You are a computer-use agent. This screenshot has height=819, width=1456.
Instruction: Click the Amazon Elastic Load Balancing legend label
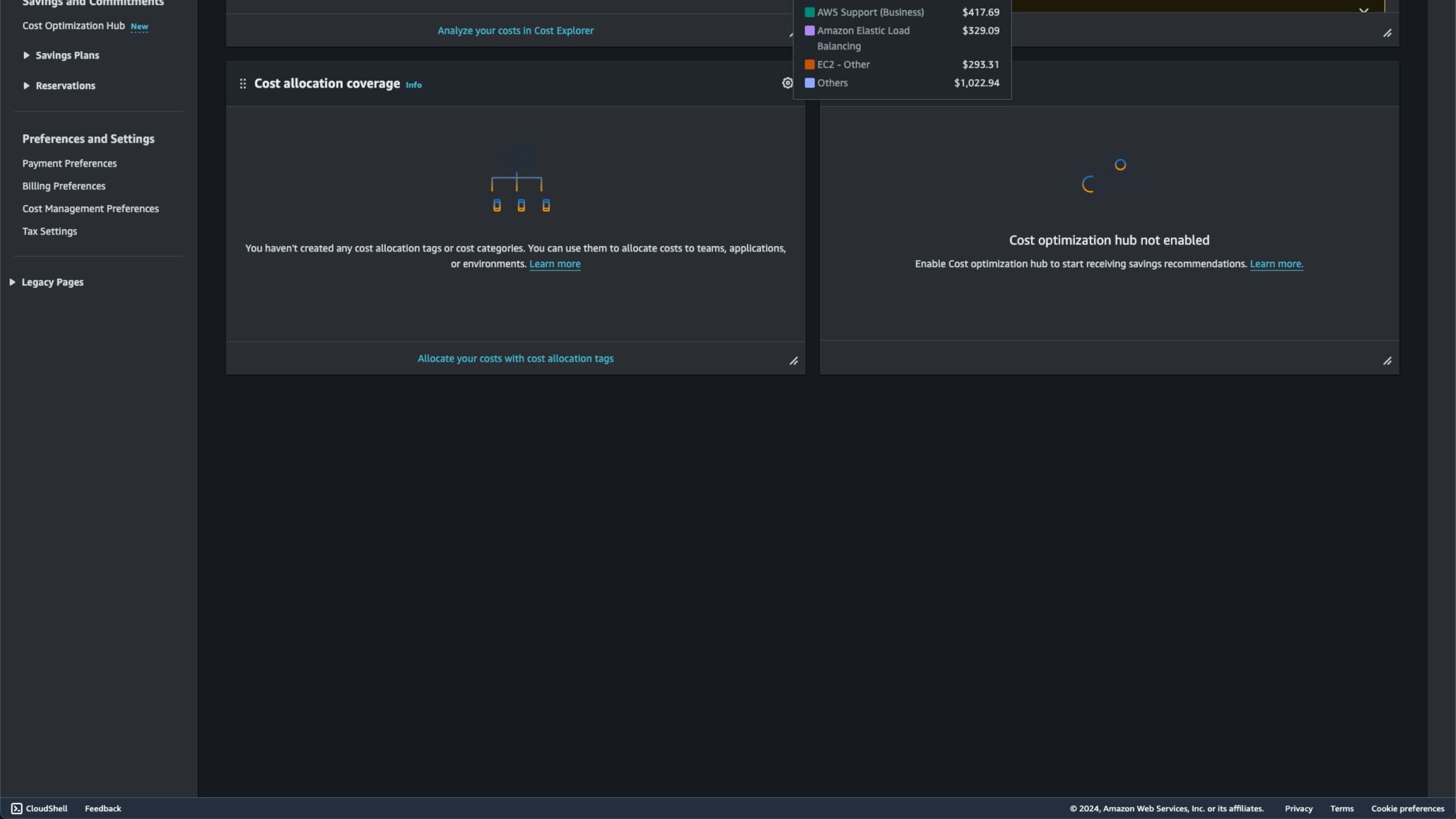[863, 38]
